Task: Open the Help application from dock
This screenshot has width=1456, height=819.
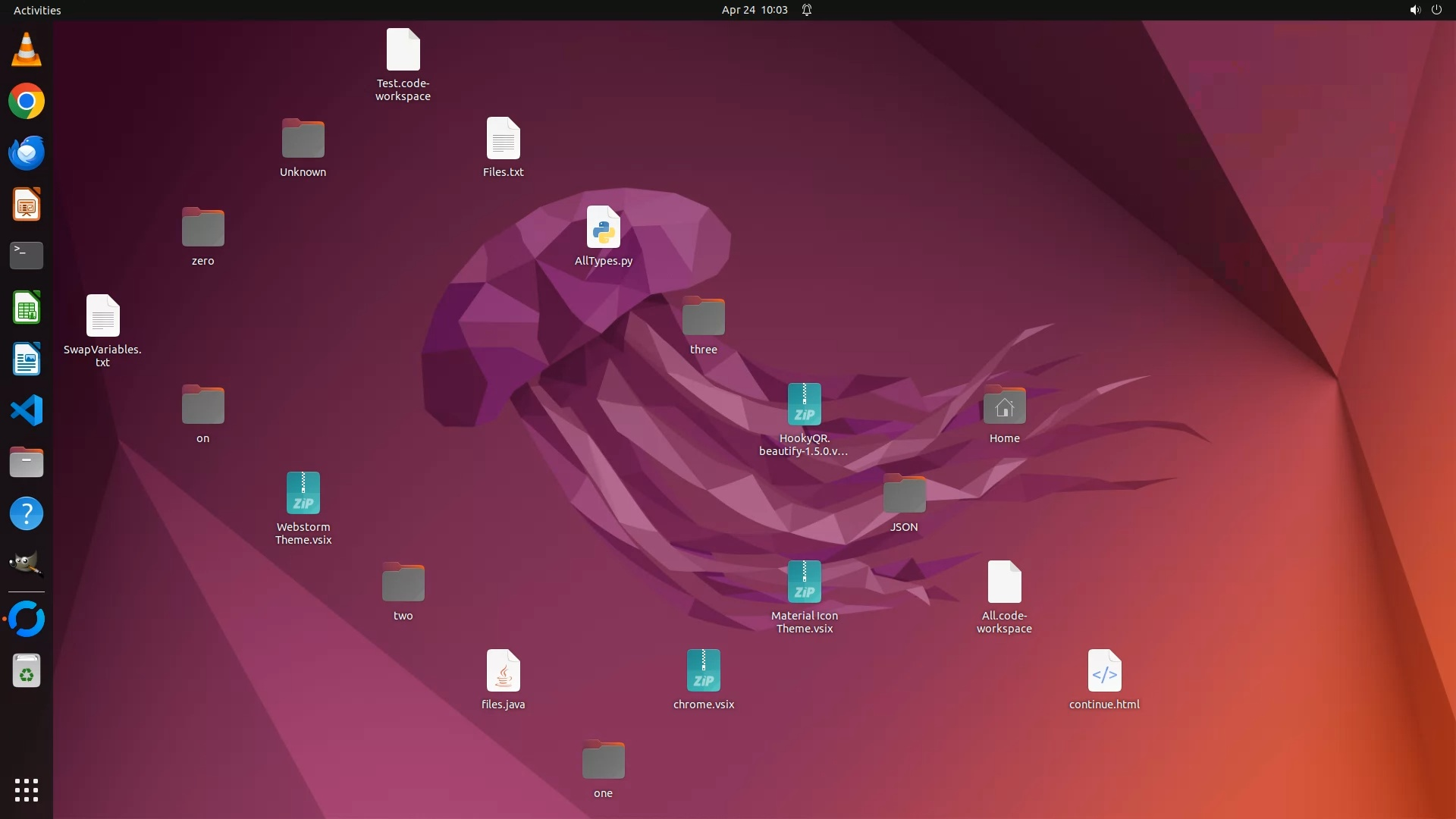Action: pyautogui.click(x=27, y=514)
